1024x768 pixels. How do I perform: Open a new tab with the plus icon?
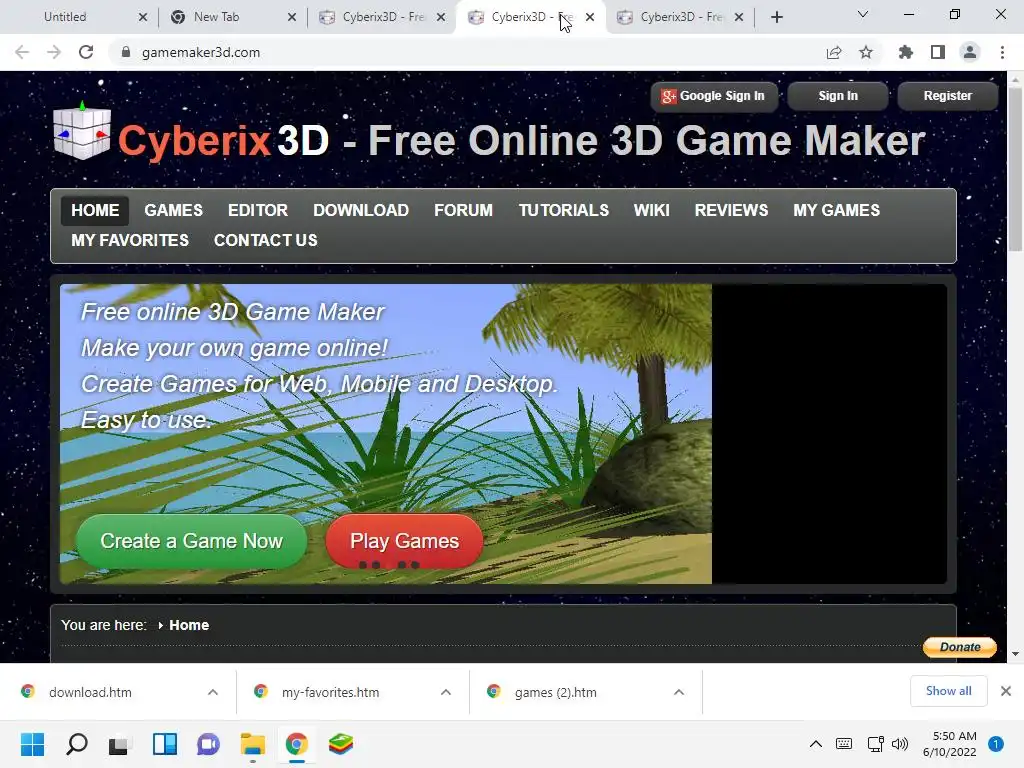click(776, 17)
